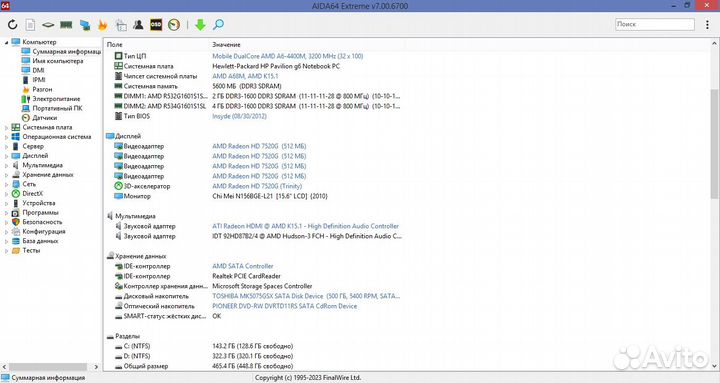Sort by the Значение column header

click(226, 45)
